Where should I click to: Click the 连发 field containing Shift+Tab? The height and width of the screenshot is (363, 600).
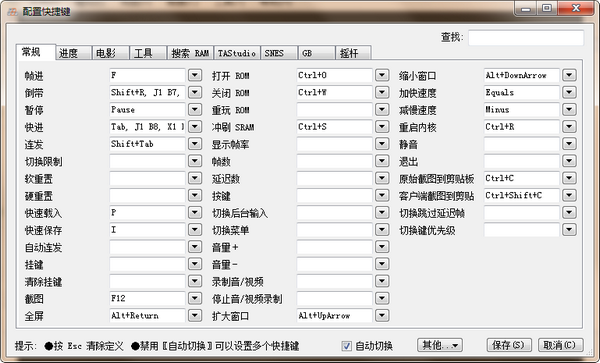[x=147, y=144]
